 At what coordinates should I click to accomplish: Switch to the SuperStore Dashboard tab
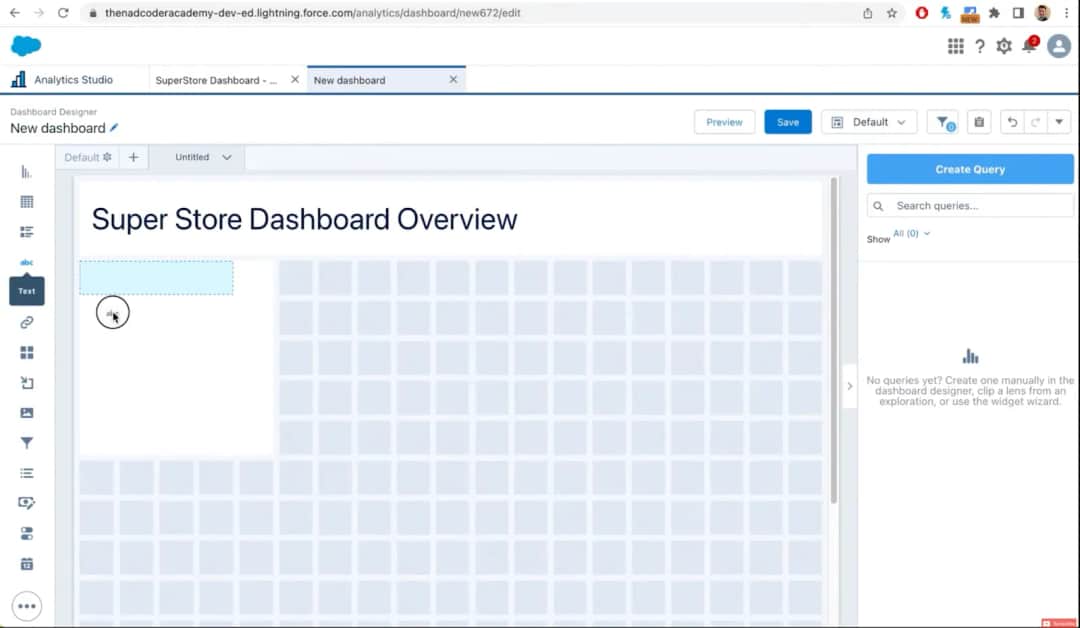(216, 81)
